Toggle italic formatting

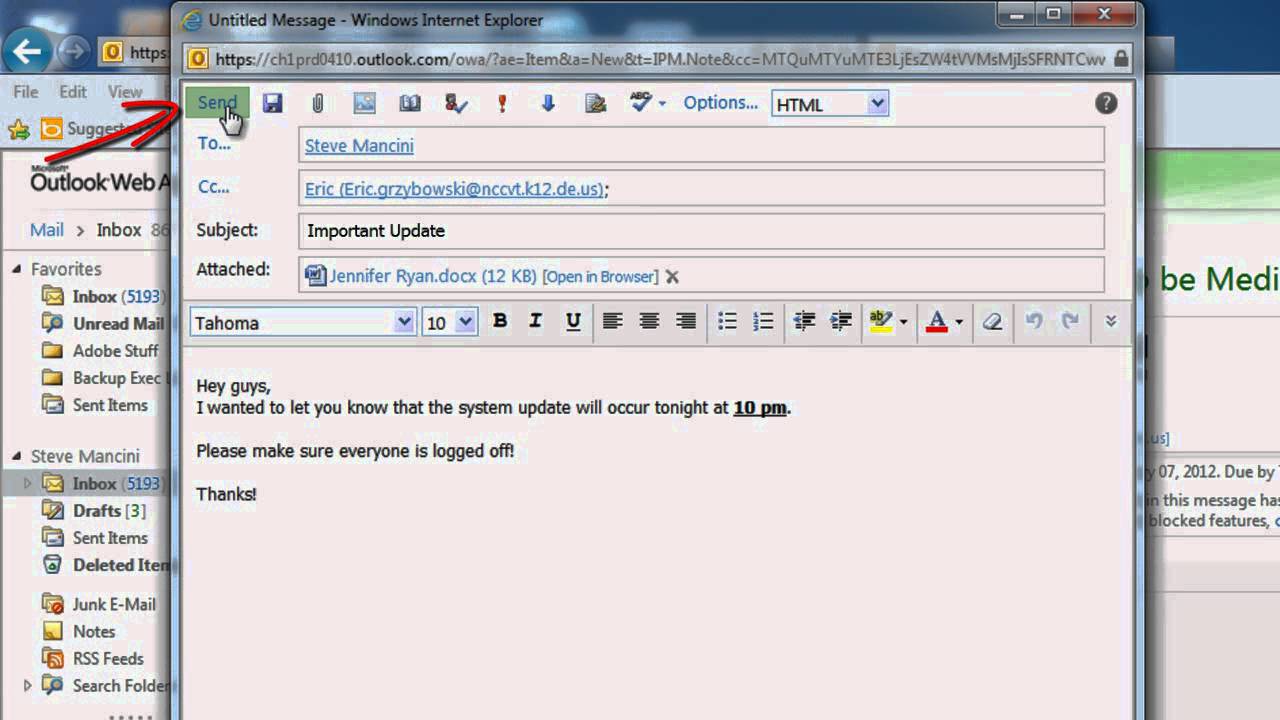coord(536,321)
